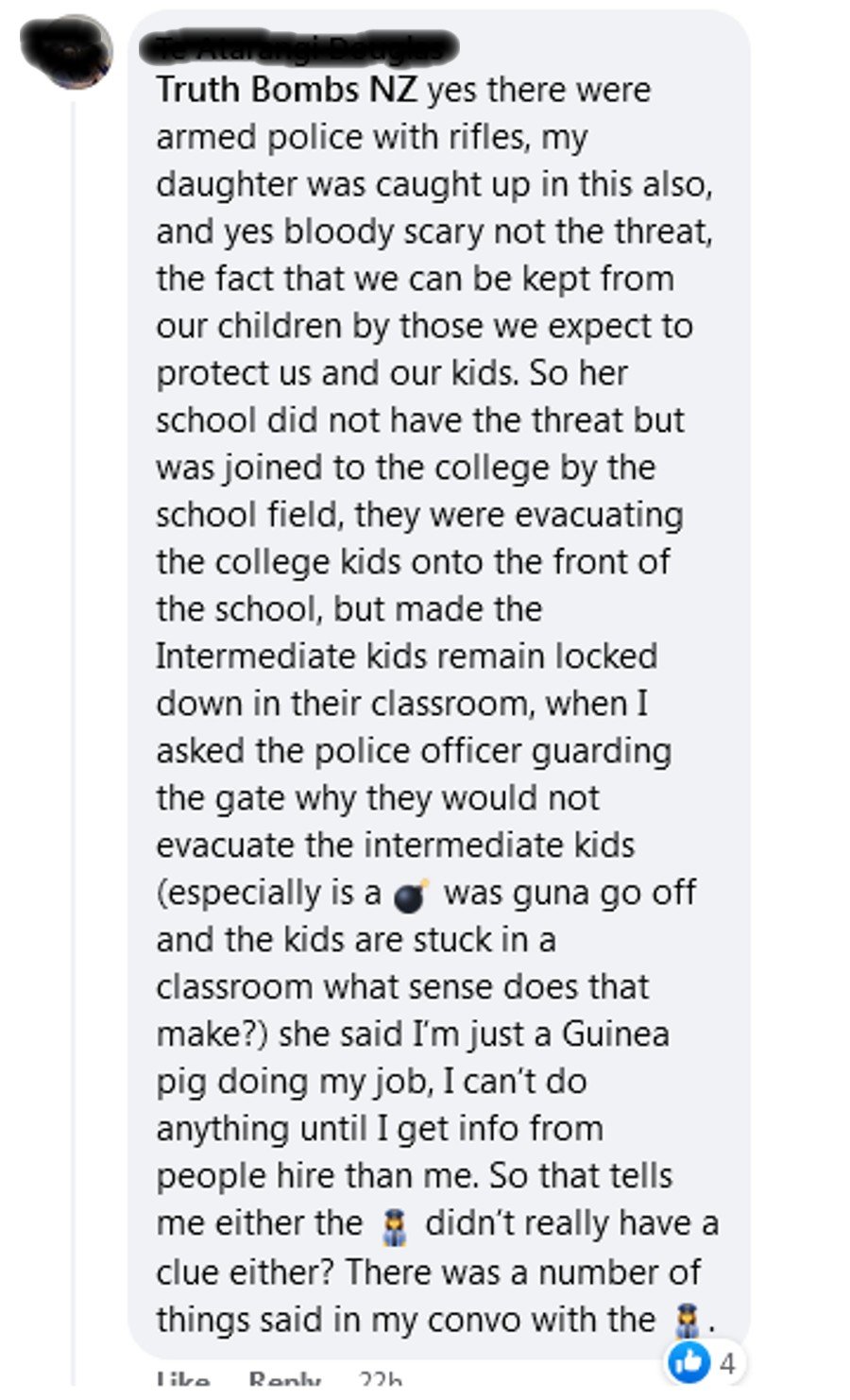Open the Truth Bombs NZ mention
Screen dimensions: 850x1400
(x=287, y=90)
